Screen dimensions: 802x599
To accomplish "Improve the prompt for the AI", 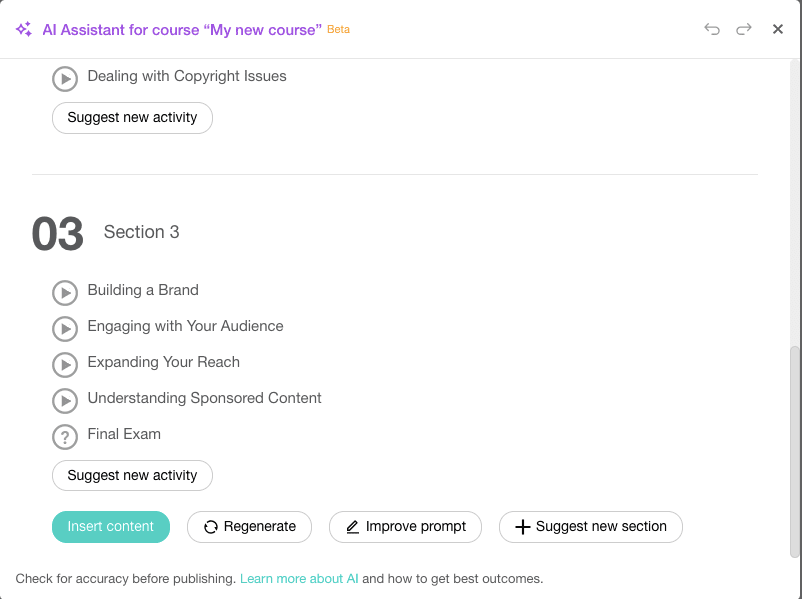I will point(405,526).
